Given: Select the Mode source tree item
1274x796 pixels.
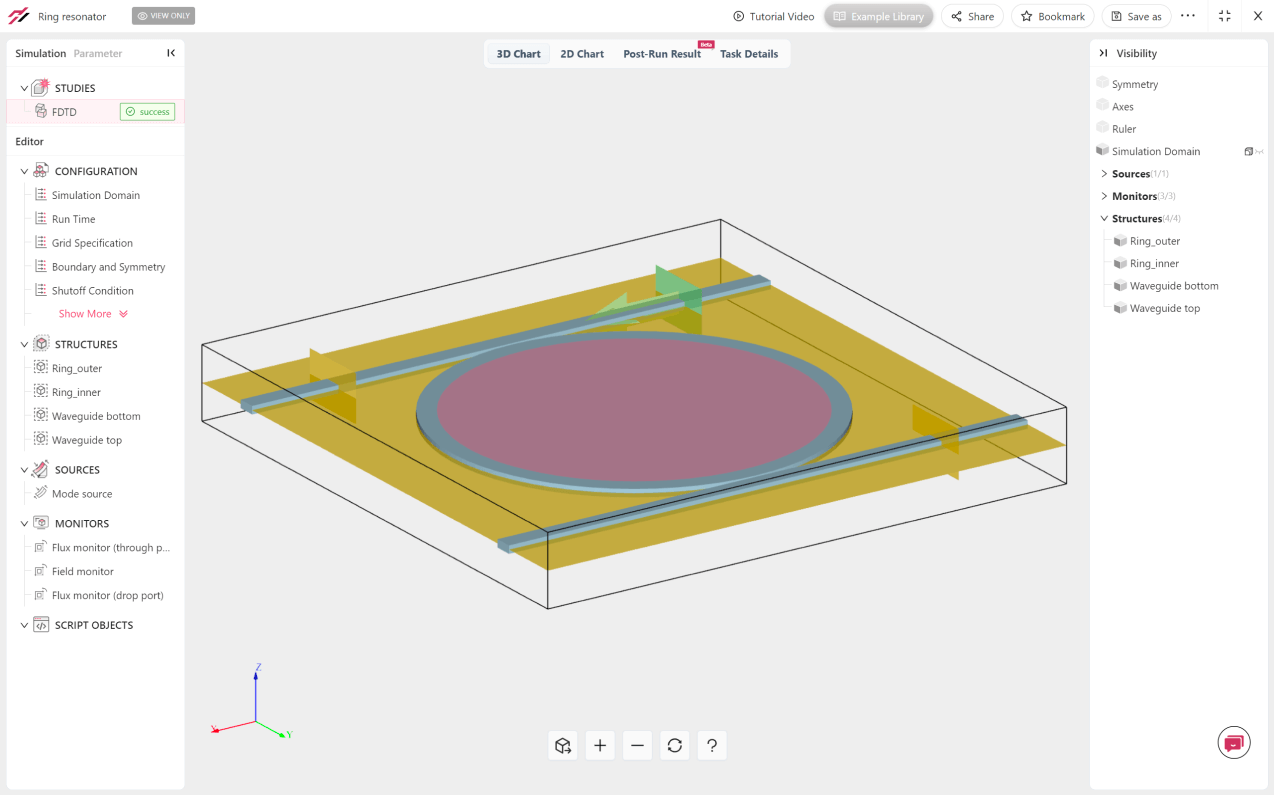Looking at the screenshot, I should [82, 494].
